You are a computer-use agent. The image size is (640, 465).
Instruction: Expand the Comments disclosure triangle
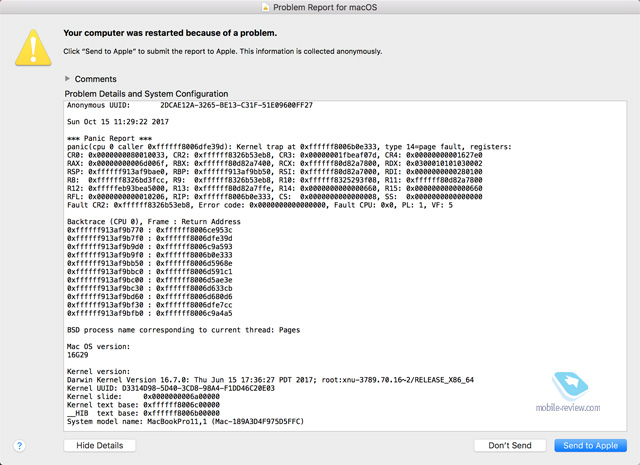(x=68, y=79)
